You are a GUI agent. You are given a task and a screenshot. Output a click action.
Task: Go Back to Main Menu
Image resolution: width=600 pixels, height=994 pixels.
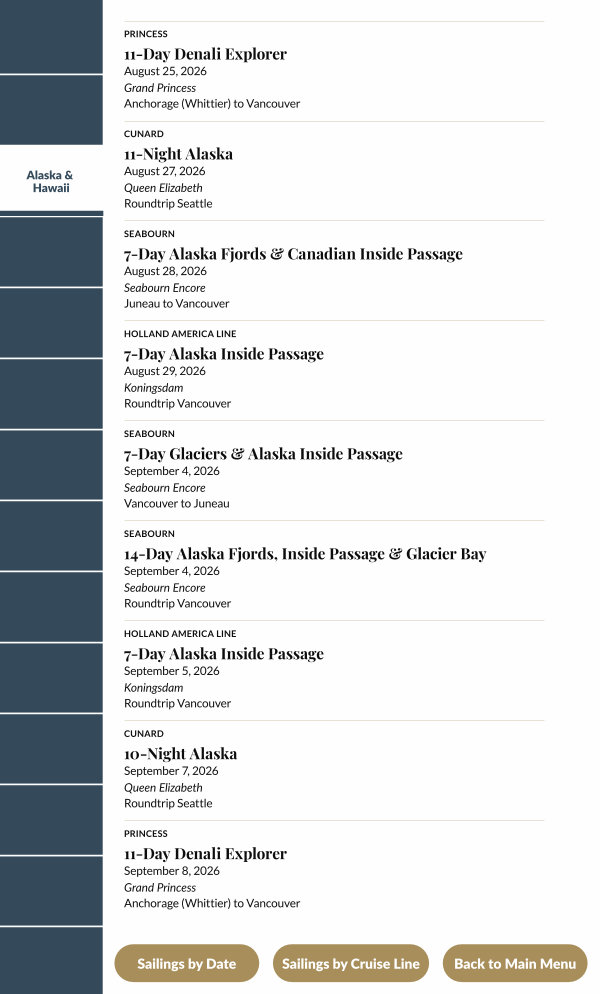pos(515,964)
